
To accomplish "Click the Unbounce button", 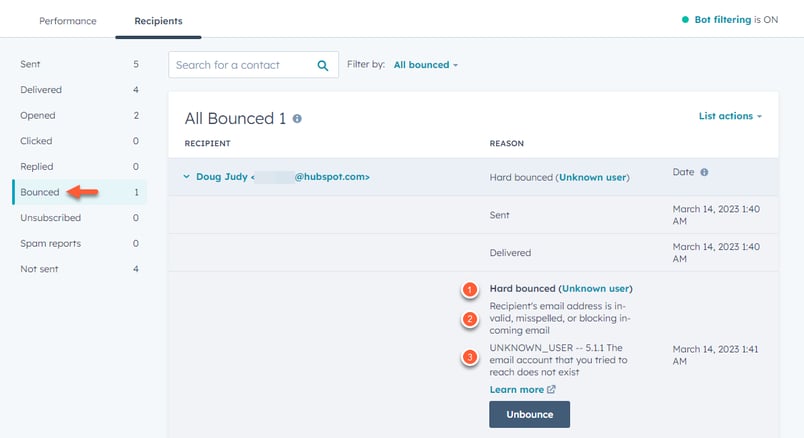I will pos(529,414).
